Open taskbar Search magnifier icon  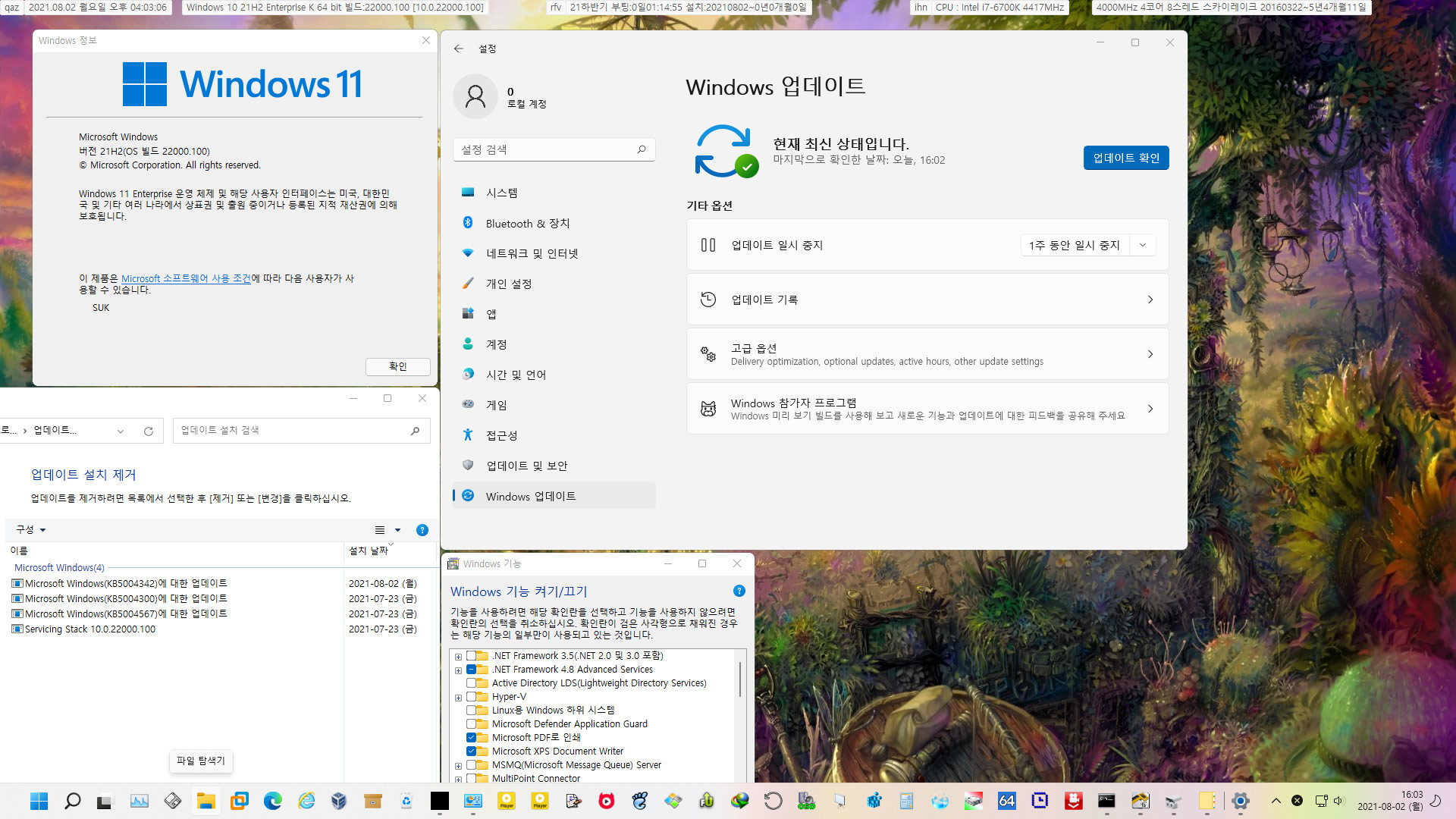point(72,801)
